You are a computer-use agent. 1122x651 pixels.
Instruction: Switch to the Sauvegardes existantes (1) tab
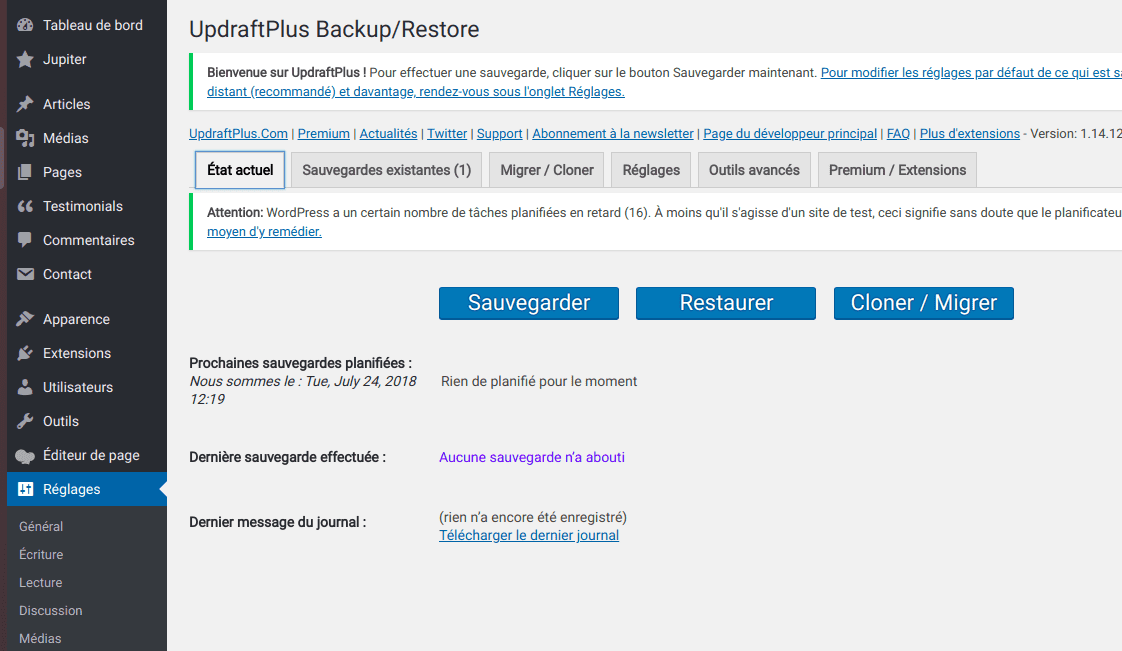click(386, 170)
